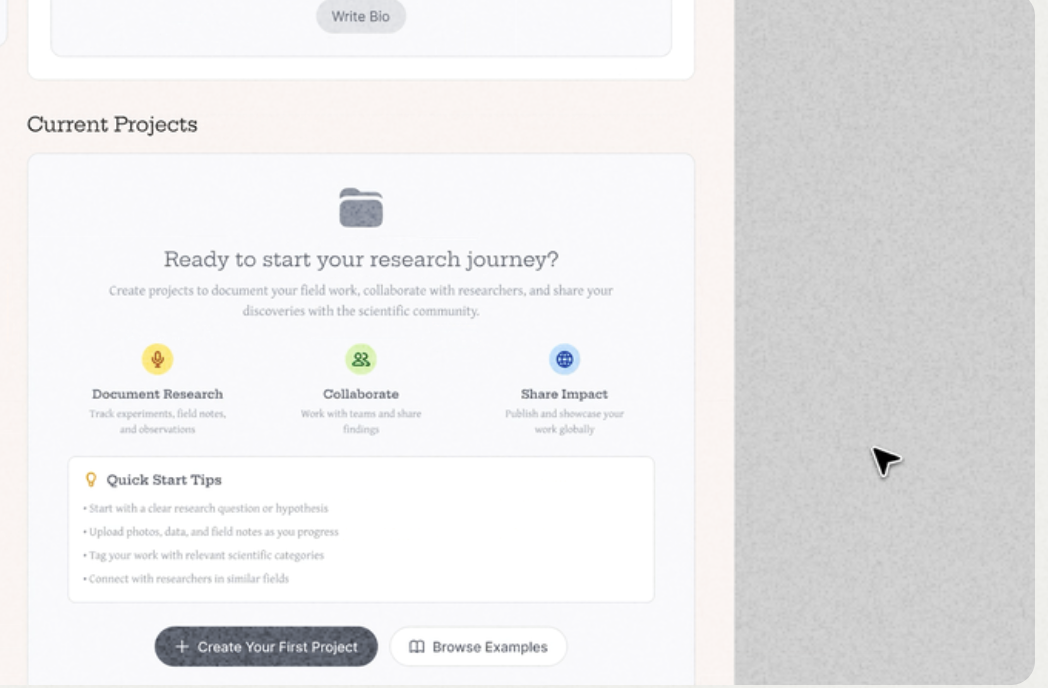Click the yellow microphone Document Research icon
This screenshot has height=688, width=1048.
tap(157, 359)
